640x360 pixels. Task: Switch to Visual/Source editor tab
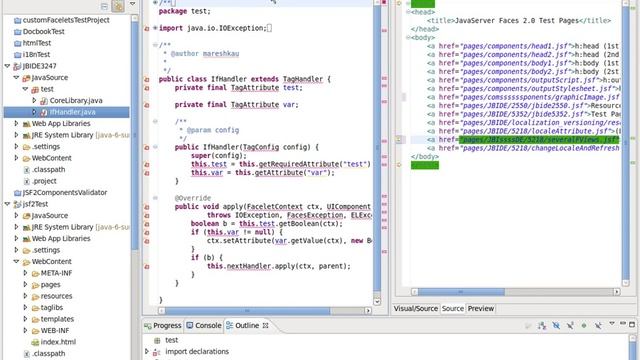coord(416,309)
